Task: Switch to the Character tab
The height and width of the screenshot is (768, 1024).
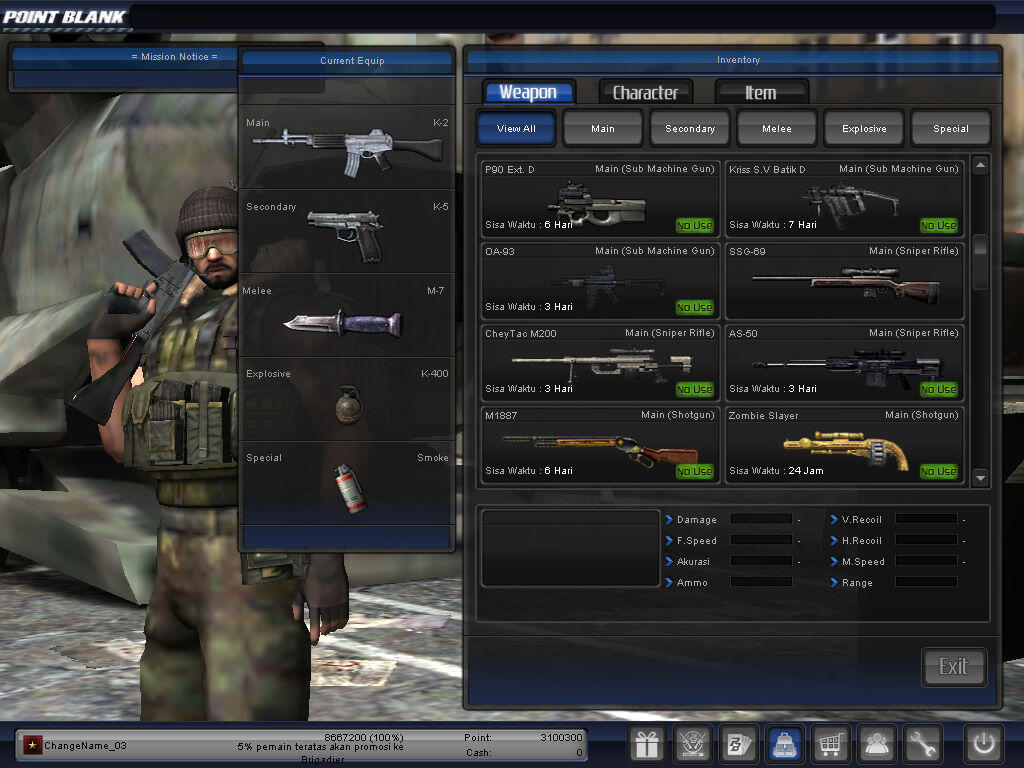Action: pyautogui.click(x=645, y=92)
